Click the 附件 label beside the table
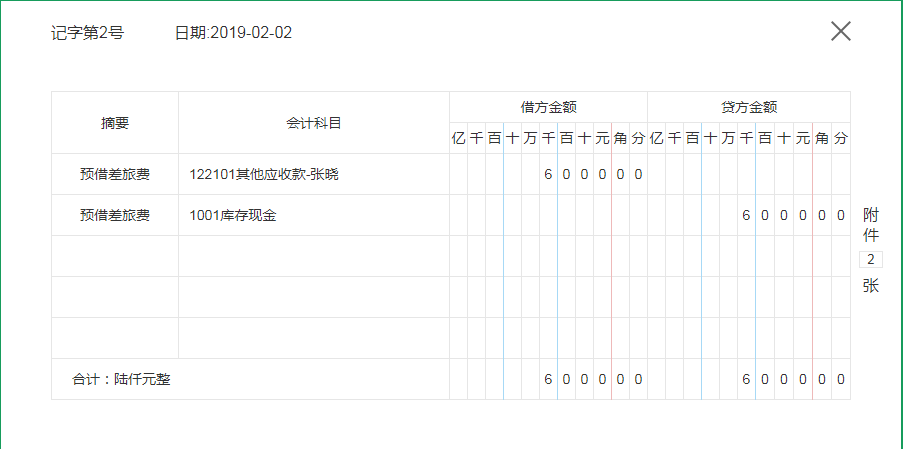 [871, 225]
